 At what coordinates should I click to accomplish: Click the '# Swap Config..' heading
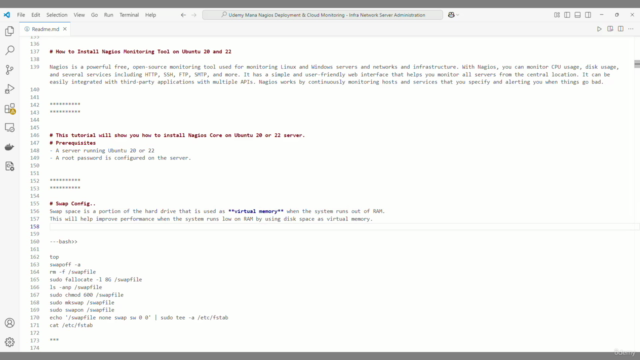click(73, 204)
